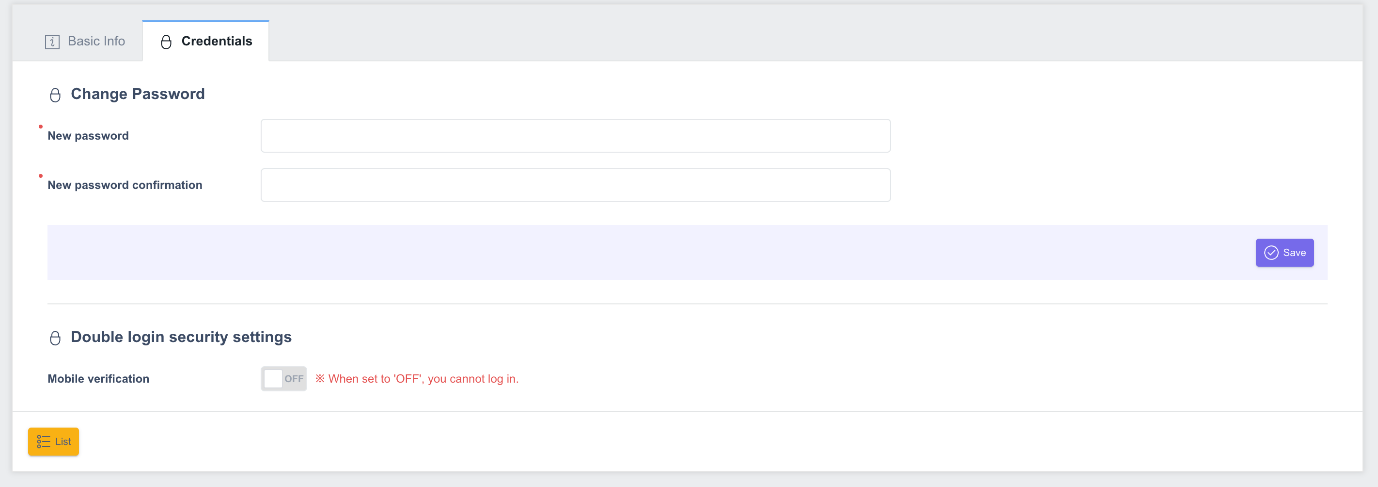Click the 'New password confirmation' label

point(125,185)
